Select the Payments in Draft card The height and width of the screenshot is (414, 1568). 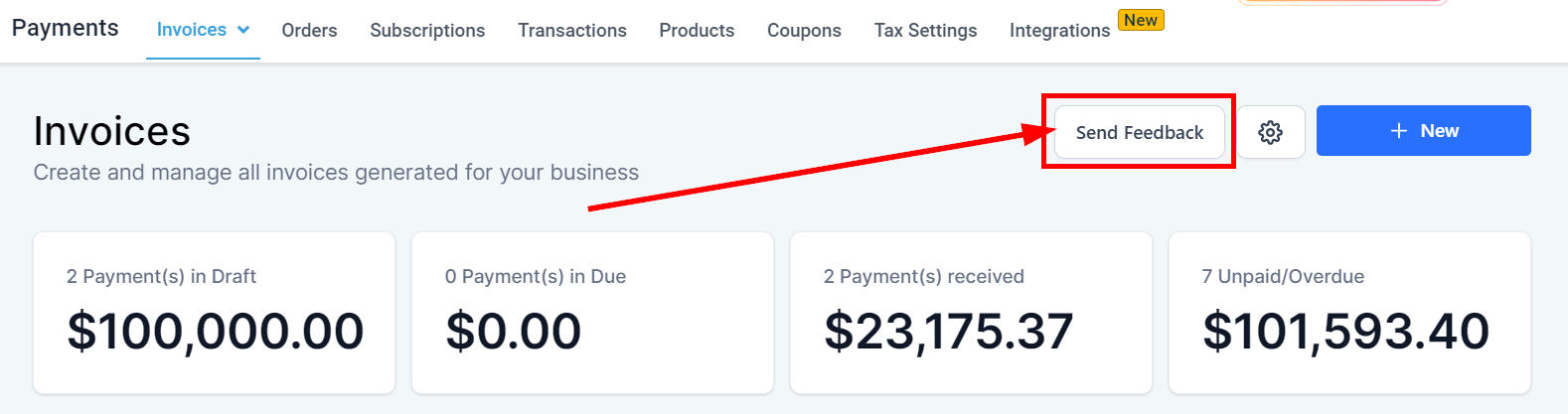click(215, 313)
